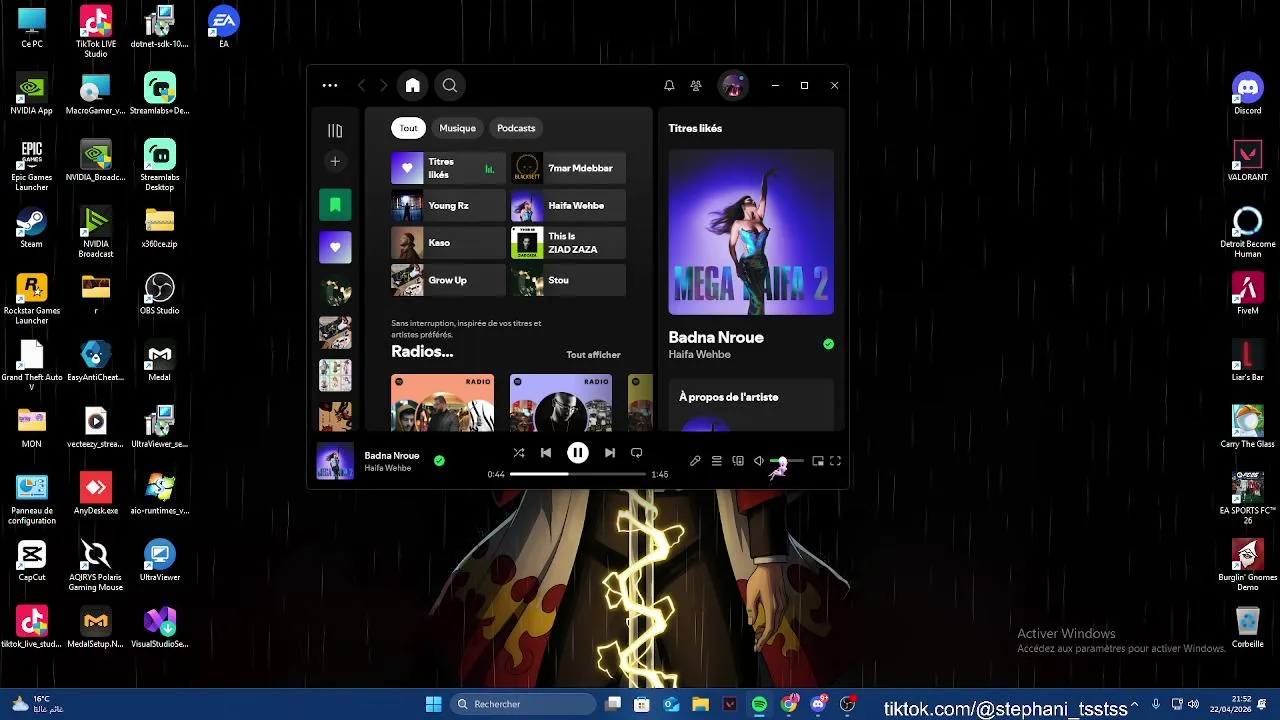Expand hidden system tray icons chevron
The width and height of the screenshot is (1280, 720).
(1134, 705)
